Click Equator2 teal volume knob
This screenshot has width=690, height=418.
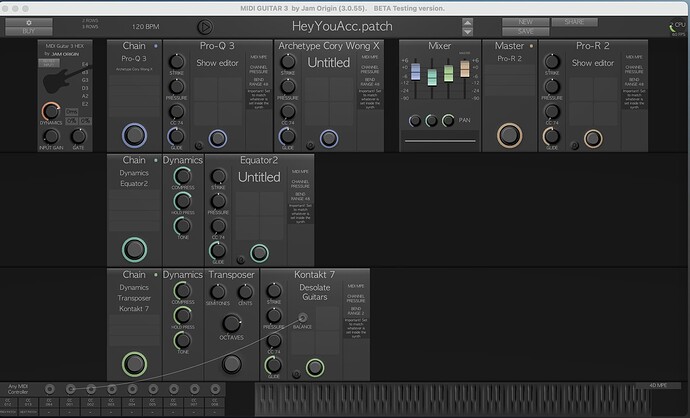[x=260, y=253]
